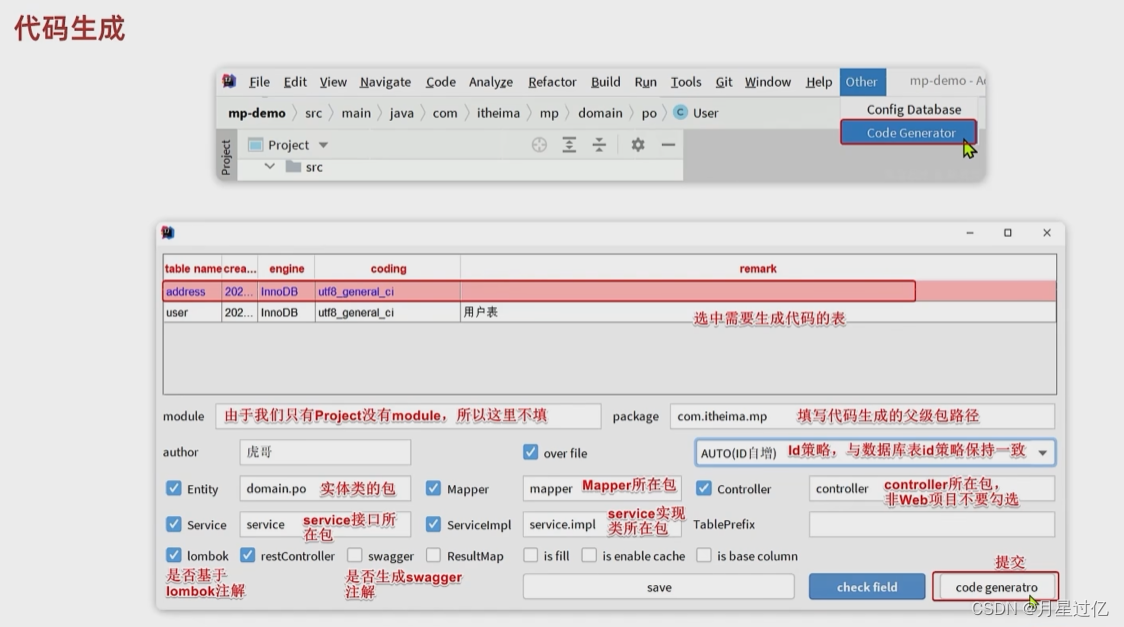Collapse the src tree node chevron
This screenshot has width=1124, height=627.
click(x=270, y=166)
